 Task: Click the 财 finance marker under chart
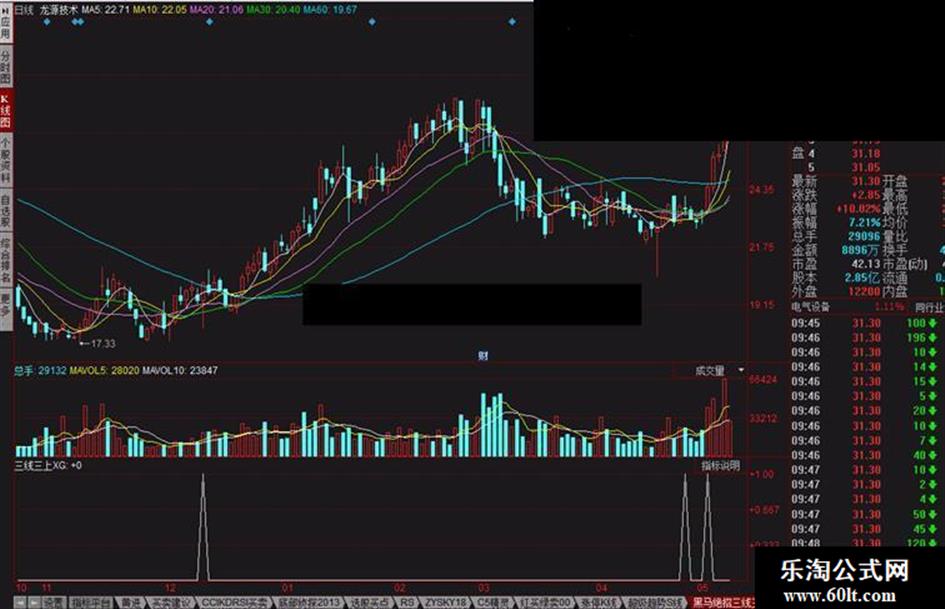point(483,356)
